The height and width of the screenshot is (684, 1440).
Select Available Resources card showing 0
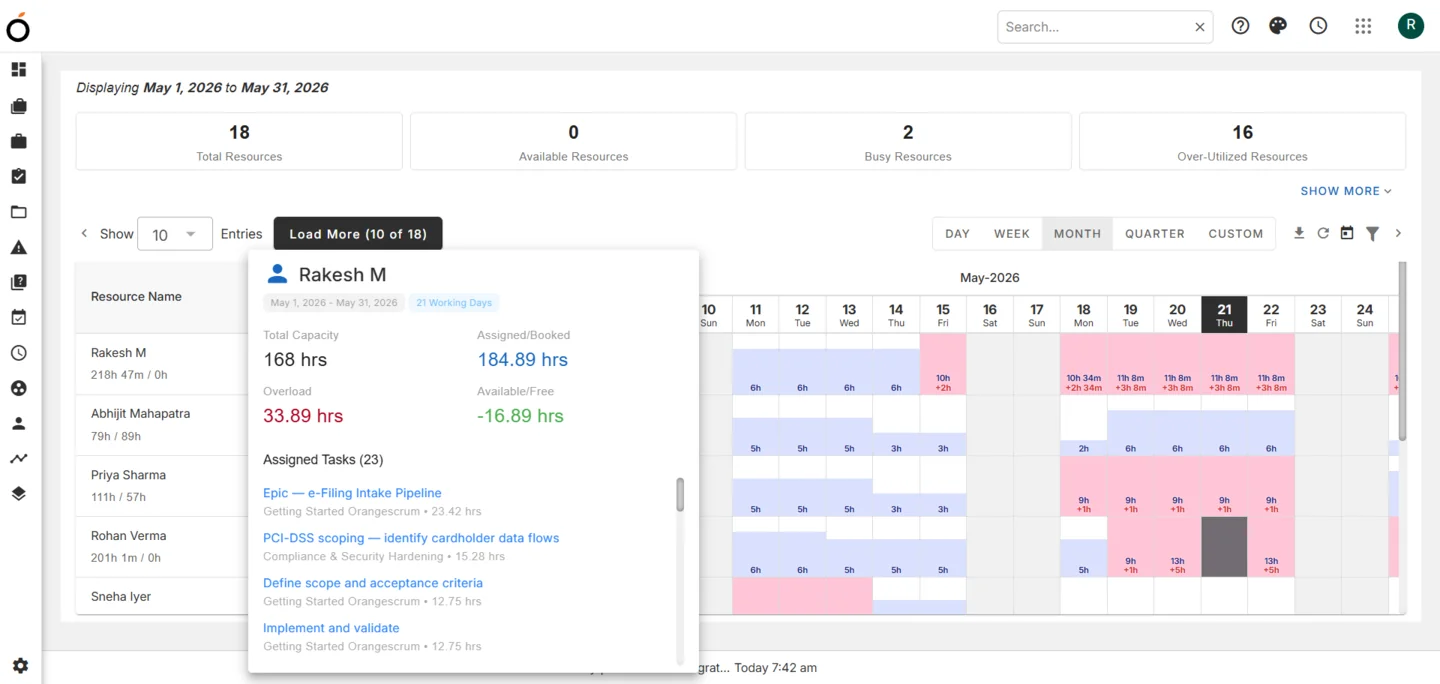pos(573,141)
